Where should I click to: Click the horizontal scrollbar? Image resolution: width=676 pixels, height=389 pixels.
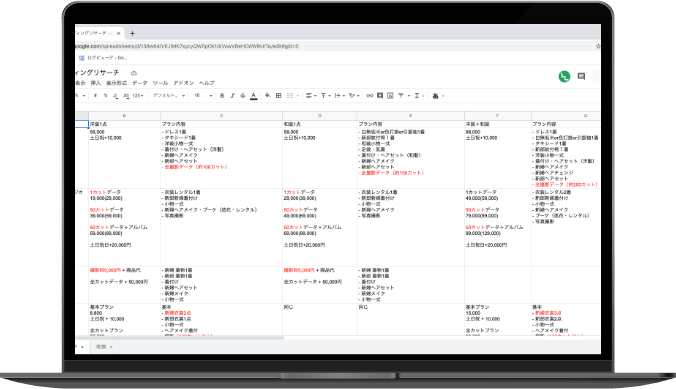pos(180,338)
